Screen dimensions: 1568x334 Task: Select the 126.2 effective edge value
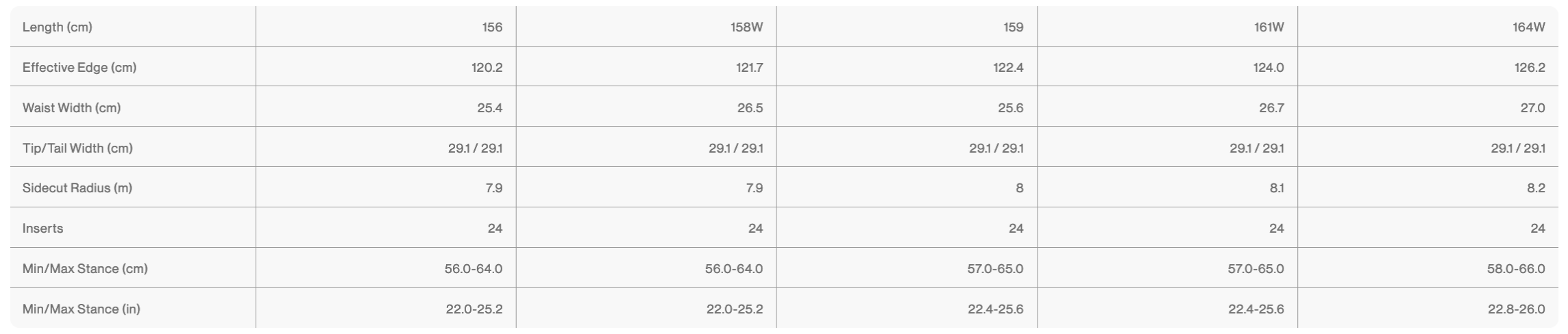tap(1530, 67)
